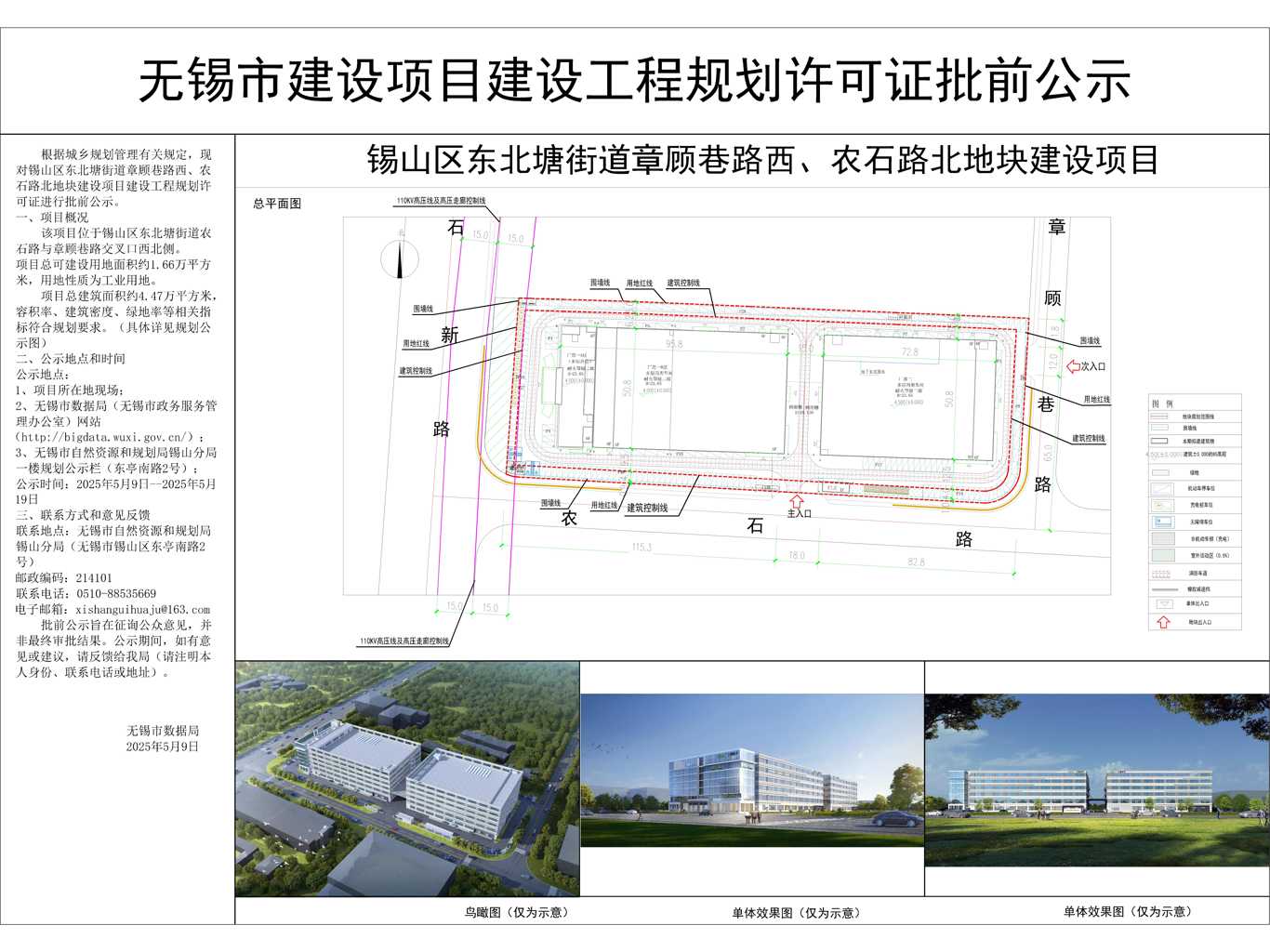Click the red 主入口 arrow on the site plan

[796, 501]
